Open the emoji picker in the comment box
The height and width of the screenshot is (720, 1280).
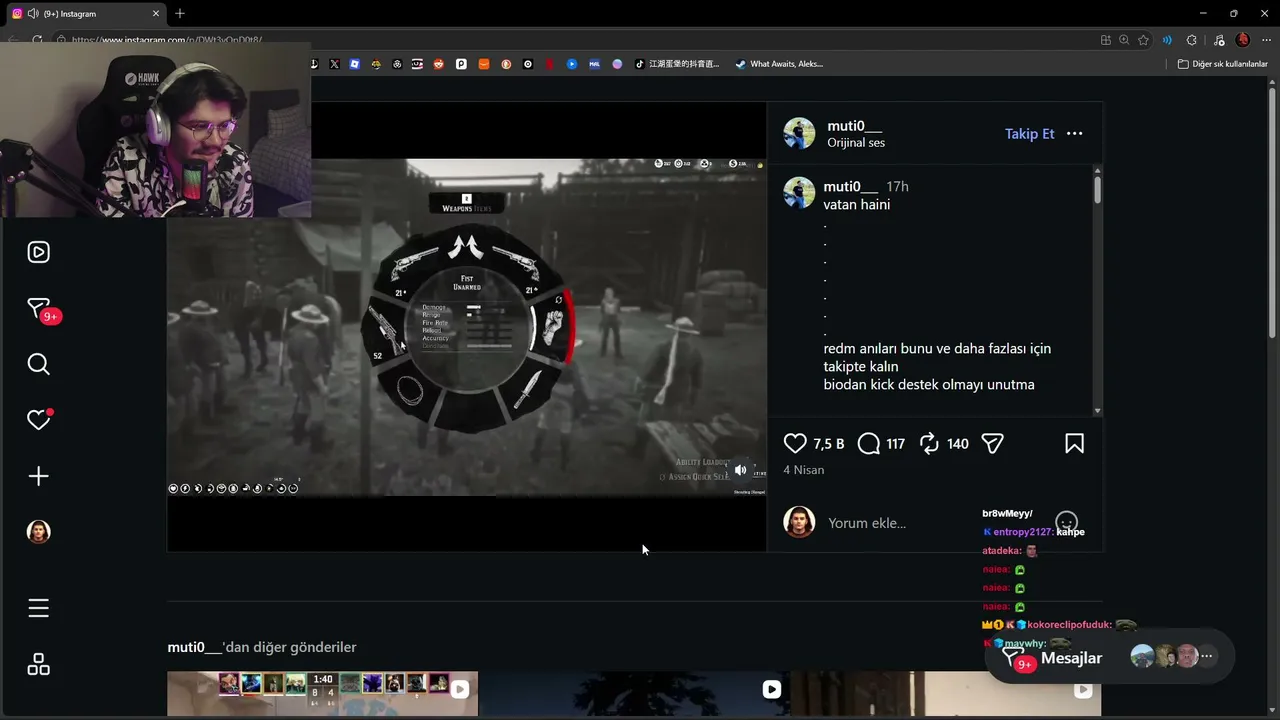pyautogui.click(x=1067, y=522)
